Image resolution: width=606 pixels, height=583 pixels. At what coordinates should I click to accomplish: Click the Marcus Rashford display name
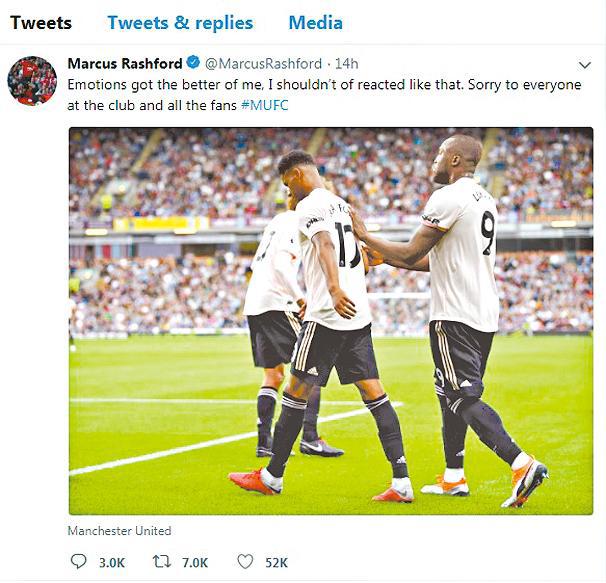[x=125, y=63]
